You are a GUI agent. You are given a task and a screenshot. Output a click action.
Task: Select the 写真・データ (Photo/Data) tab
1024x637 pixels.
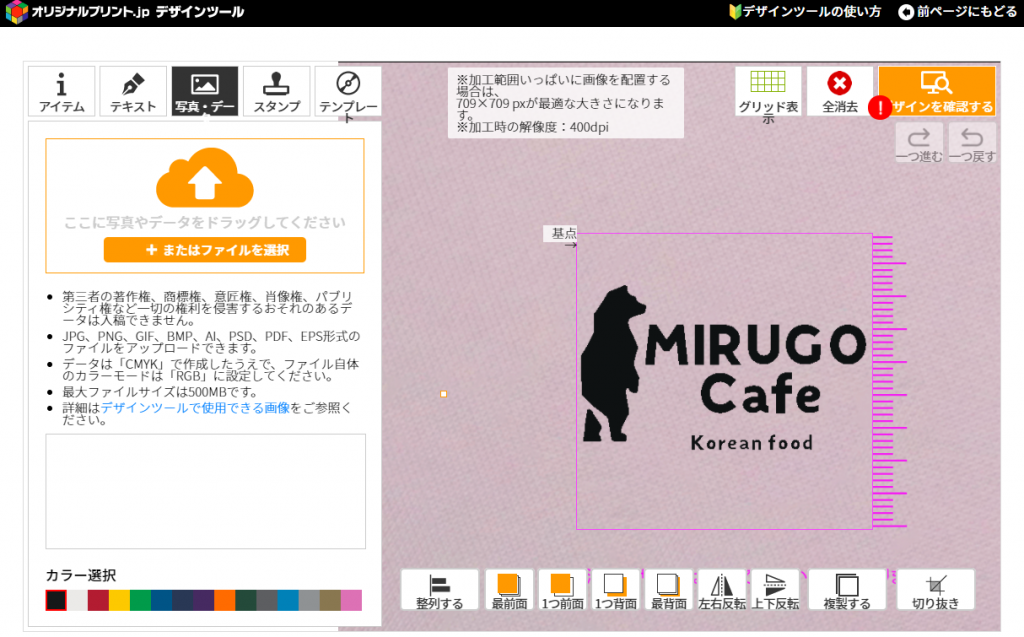(204, 91)
